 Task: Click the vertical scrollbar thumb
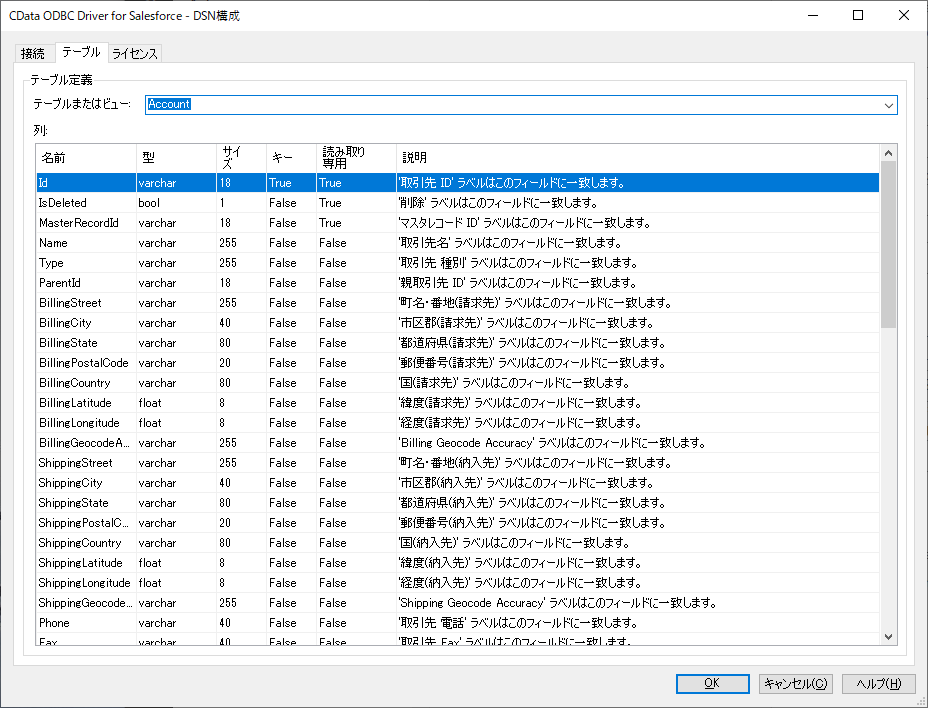pyautogui.click(x=888, y=244)
